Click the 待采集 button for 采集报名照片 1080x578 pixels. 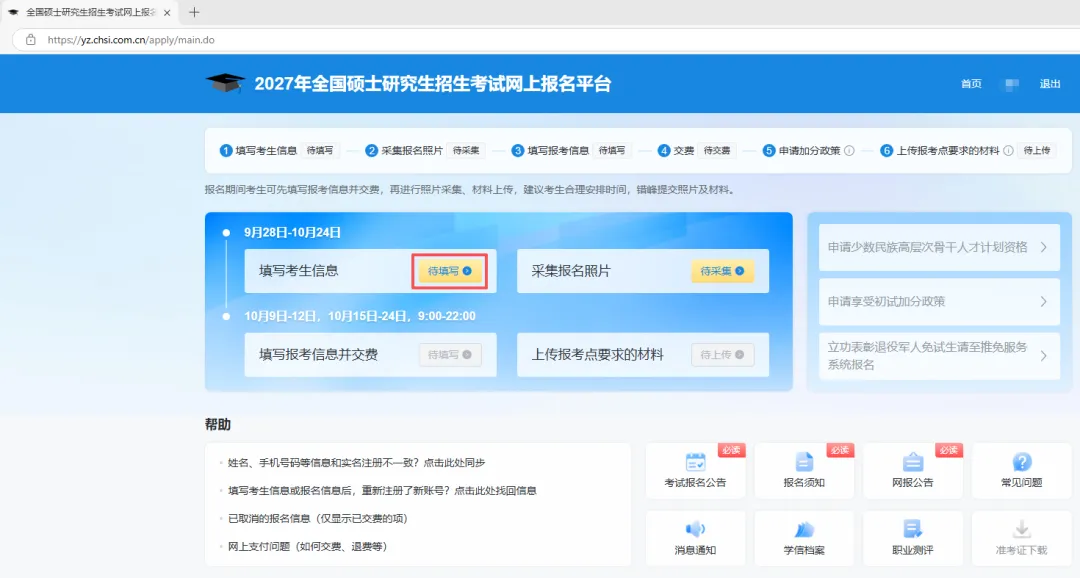722,271
